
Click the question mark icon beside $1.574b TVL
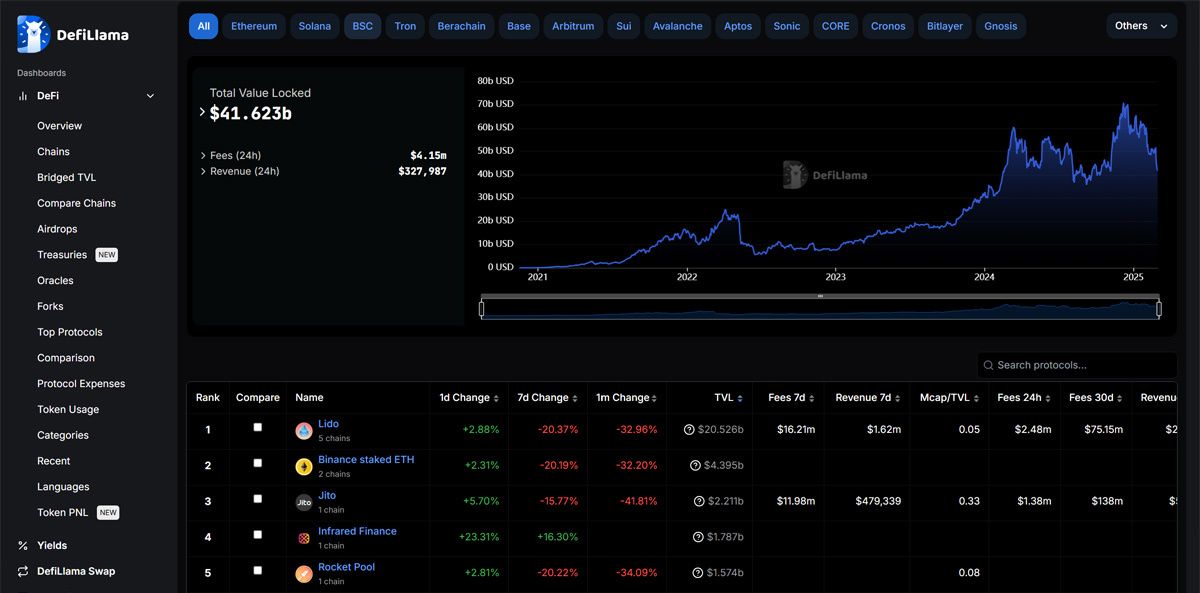tap(698, 573)
